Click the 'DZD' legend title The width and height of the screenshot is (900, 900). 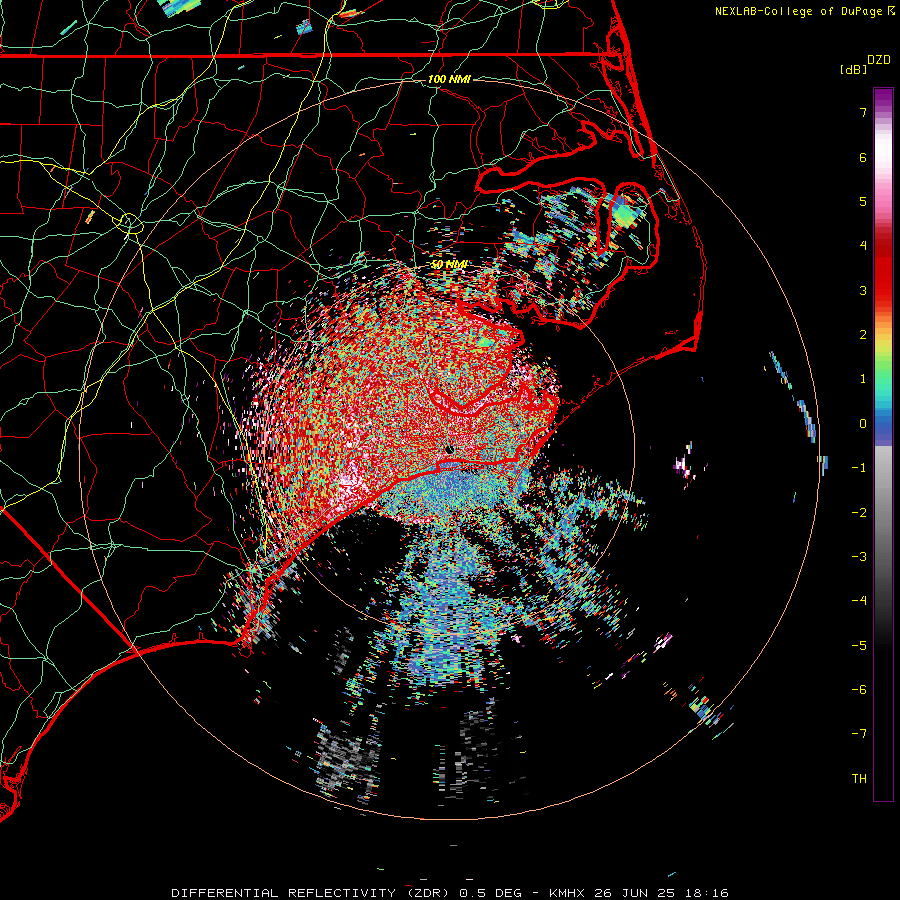879,60
